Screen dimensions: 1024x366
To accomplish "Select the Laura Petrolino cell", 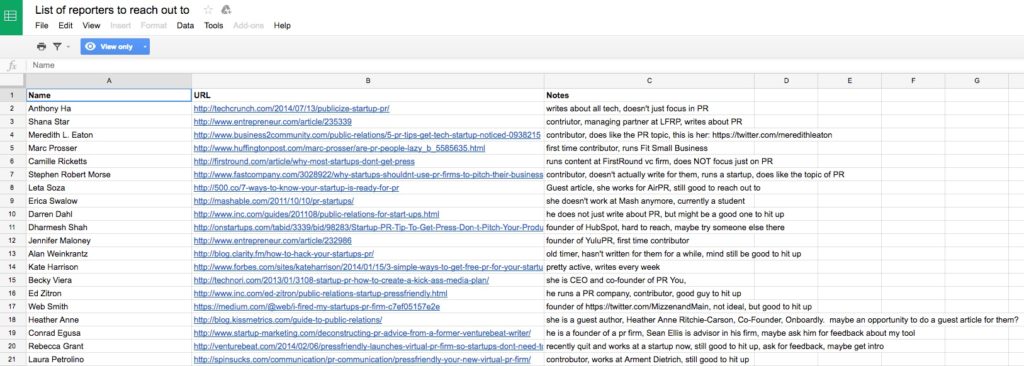I will click(x=108, y=359).
